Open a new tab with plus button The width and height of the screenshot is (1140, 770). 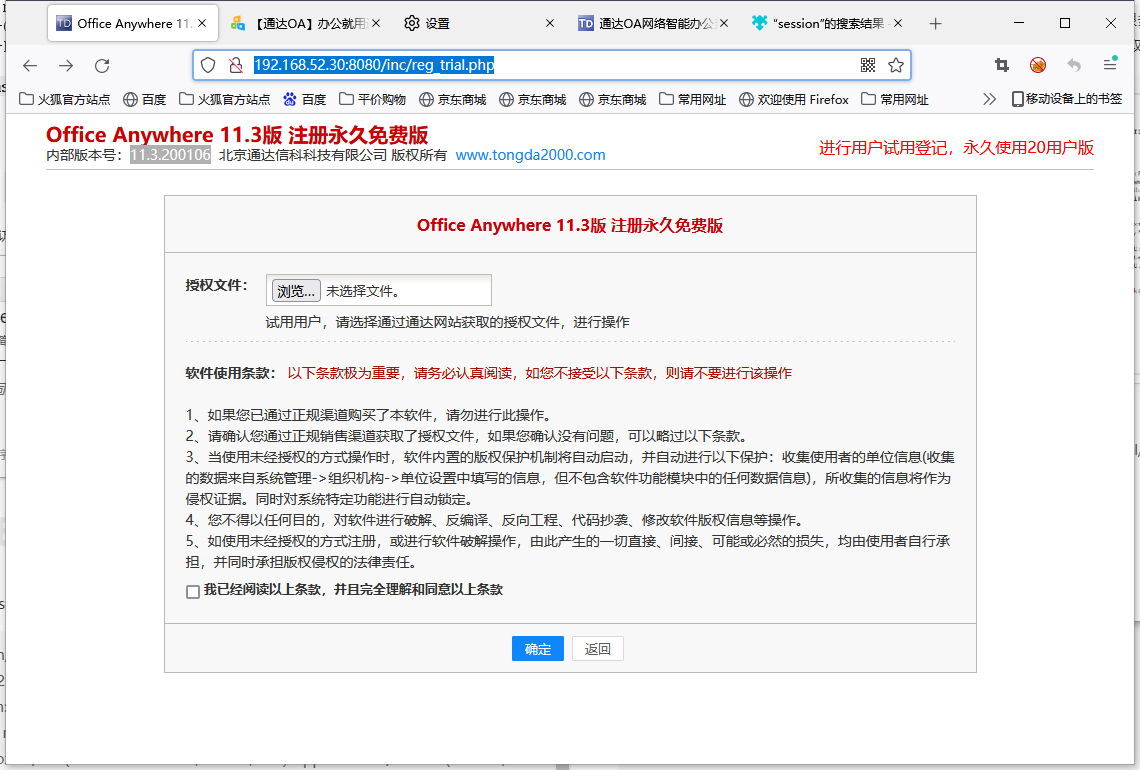click(935, 24)
